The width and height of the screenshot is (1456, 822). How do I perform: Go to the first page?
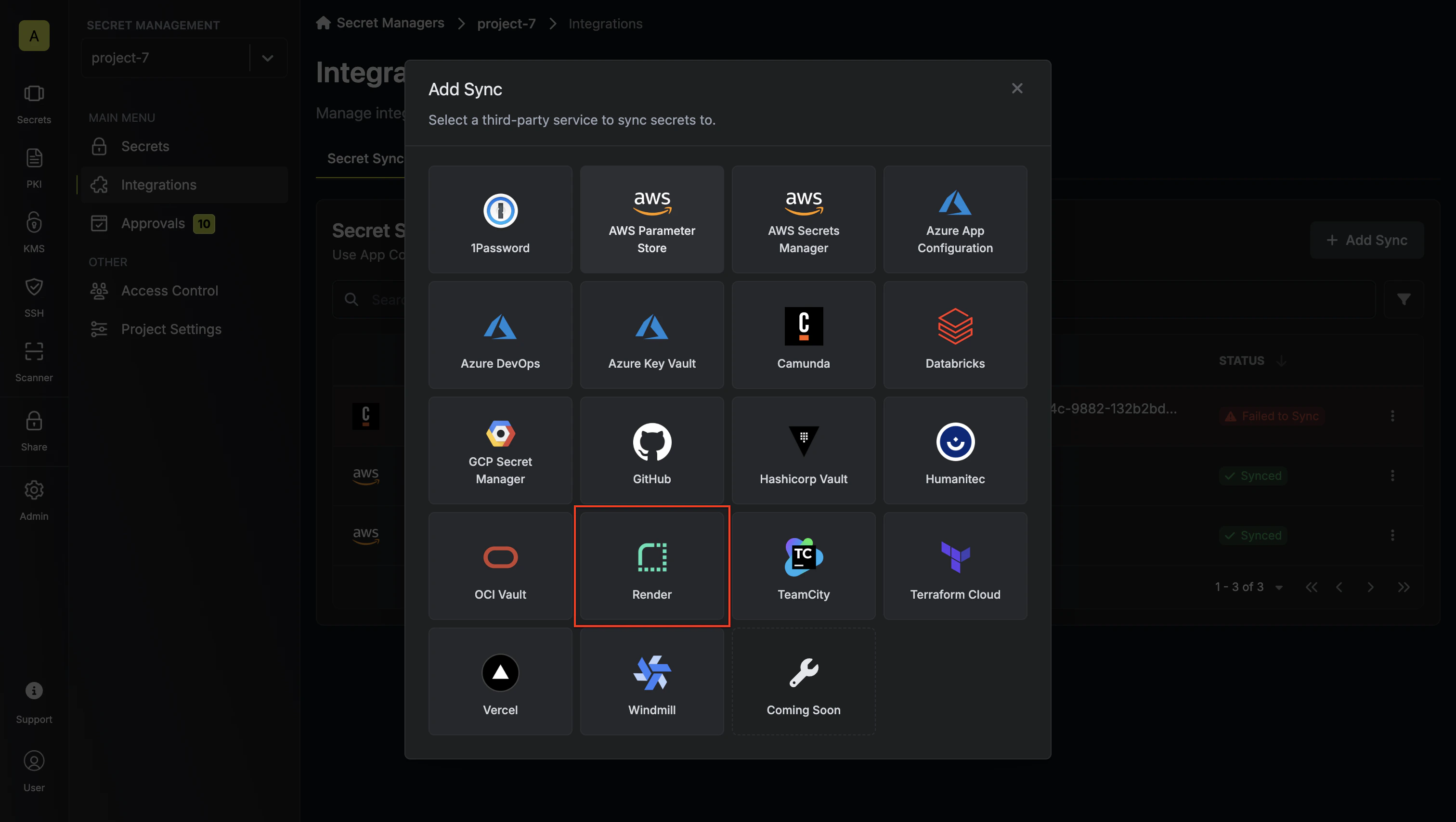click(x=1312, y=588)
